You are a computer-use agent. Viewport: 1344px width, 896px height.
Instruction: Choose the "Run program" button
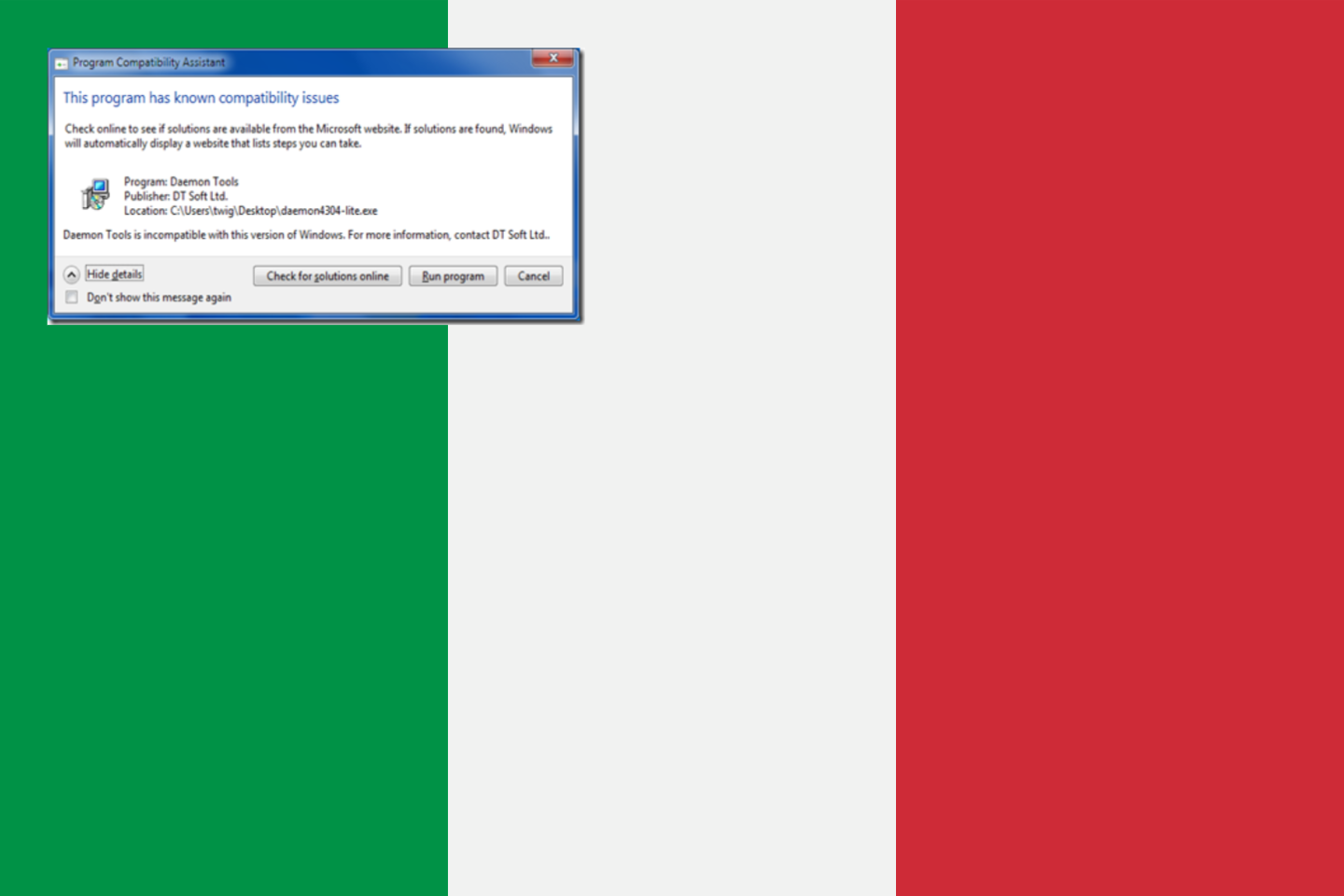[x=453, y=276]
